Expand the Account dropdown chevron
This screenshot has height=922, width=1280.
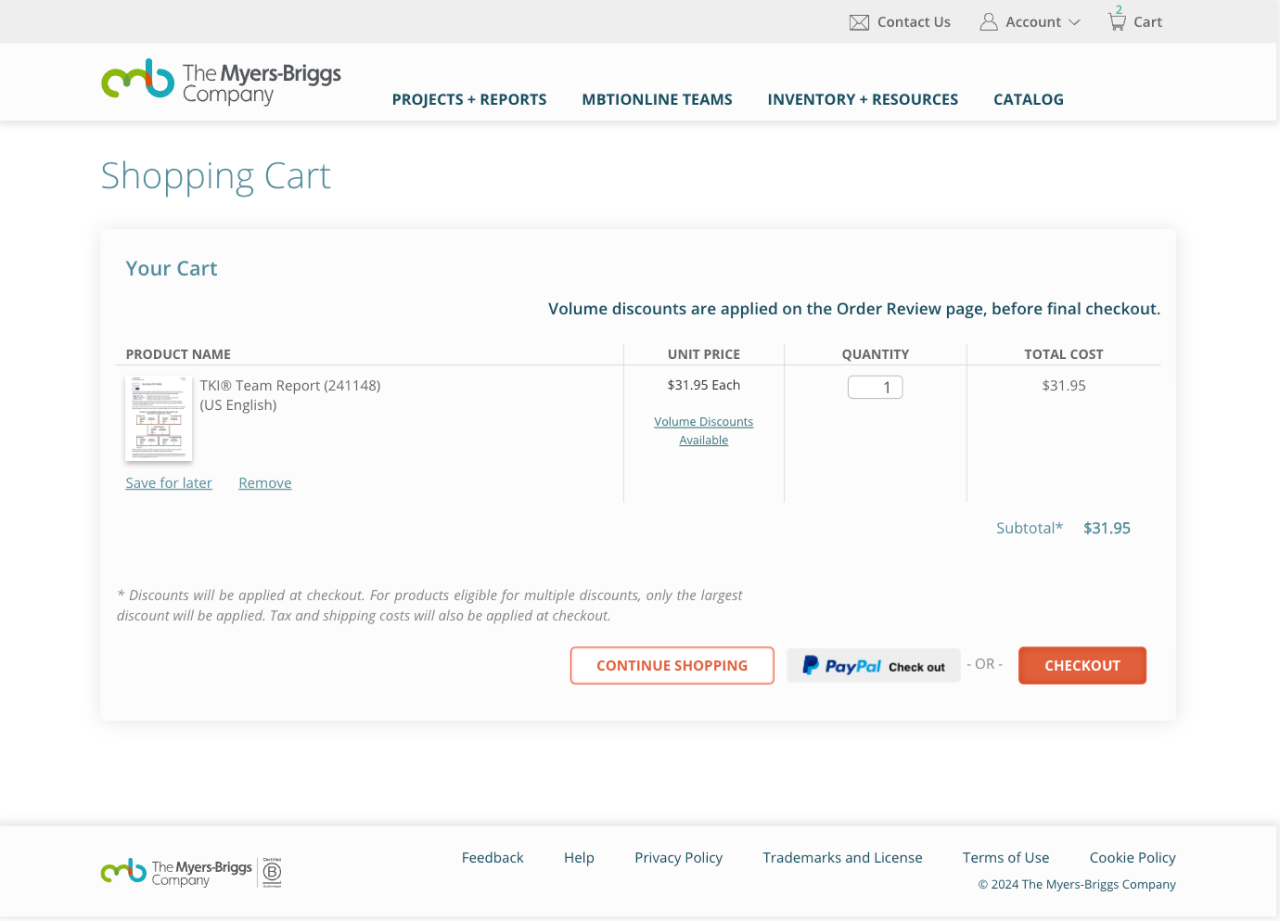[x=1074, y=22]
